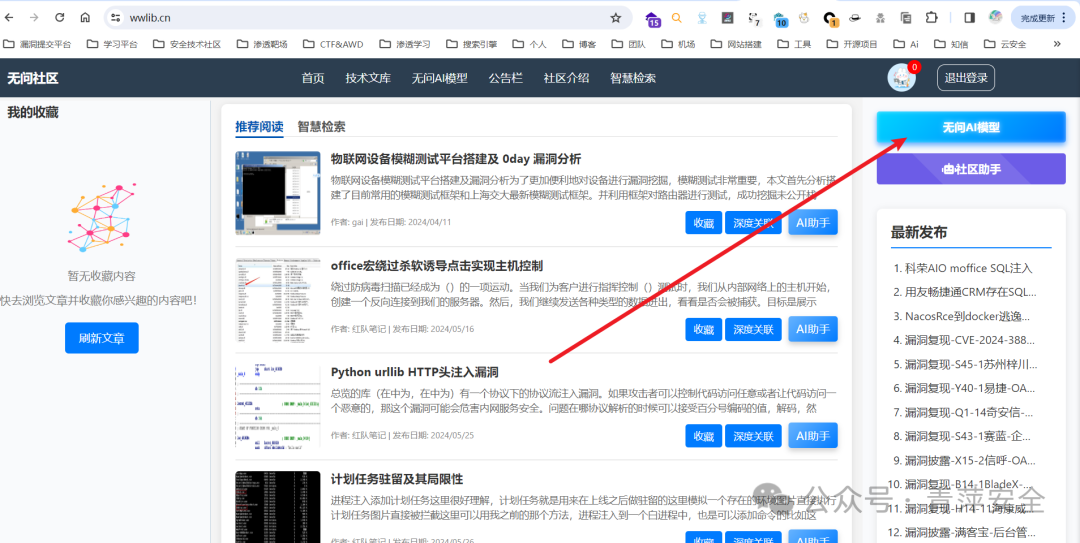Open thumbnail of 物联网设备模糊测试 article
Image resolution: width=1080 pixels, height=543 pixels.
(x=278, y=193)
